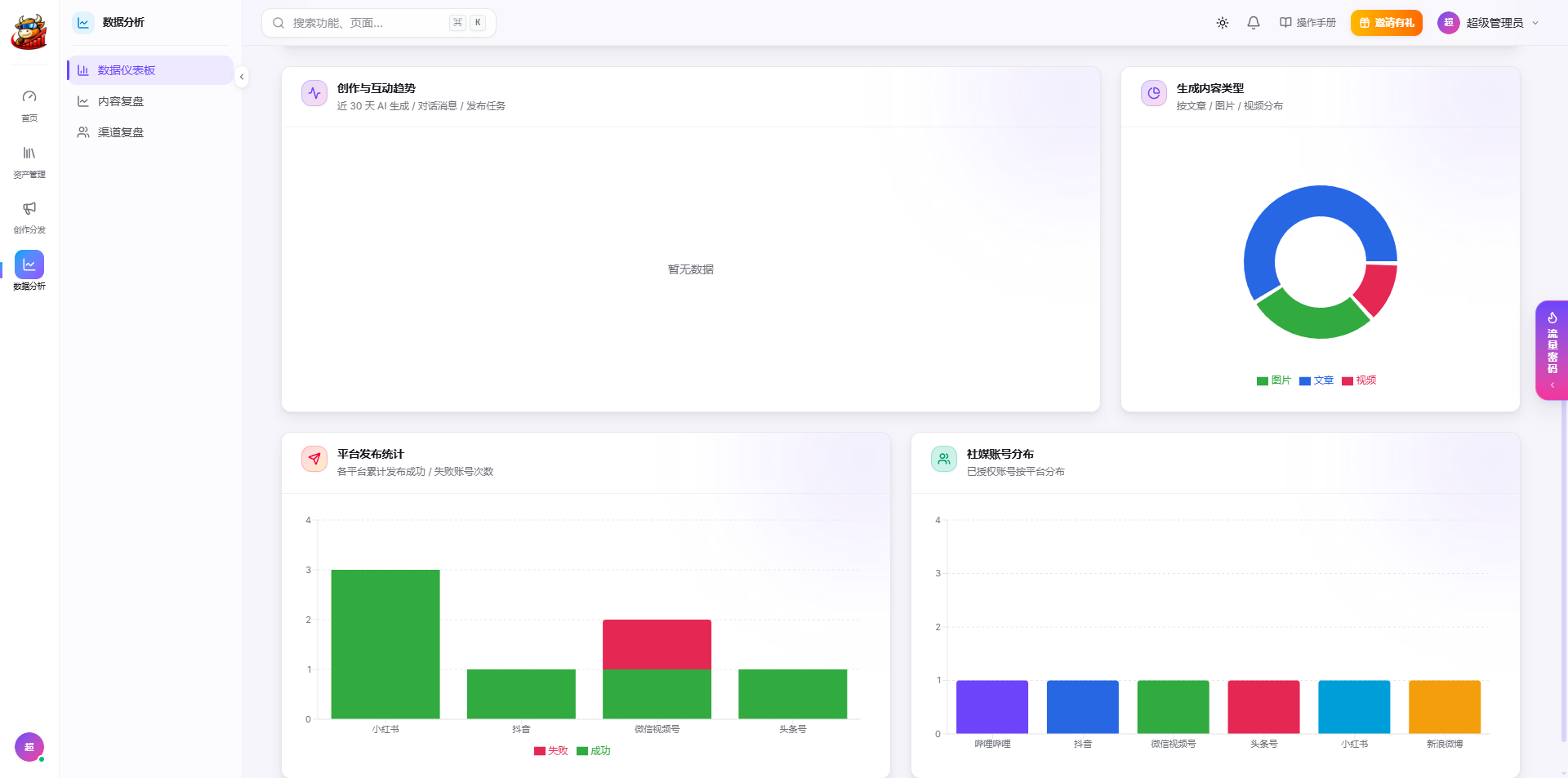Screen dimensions: 1568x778
Task: Open 首页 from the left rail
Action: (x=29, y=106)
